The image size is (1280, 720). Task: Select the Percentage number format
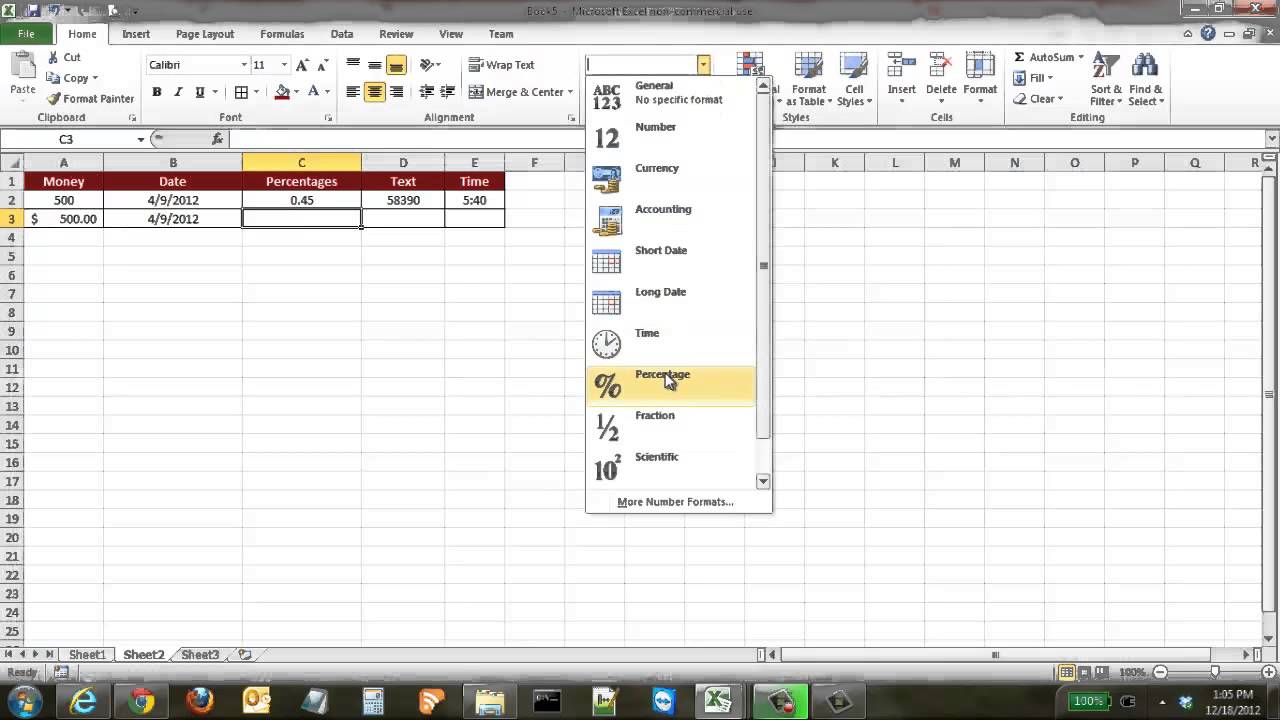671,385
